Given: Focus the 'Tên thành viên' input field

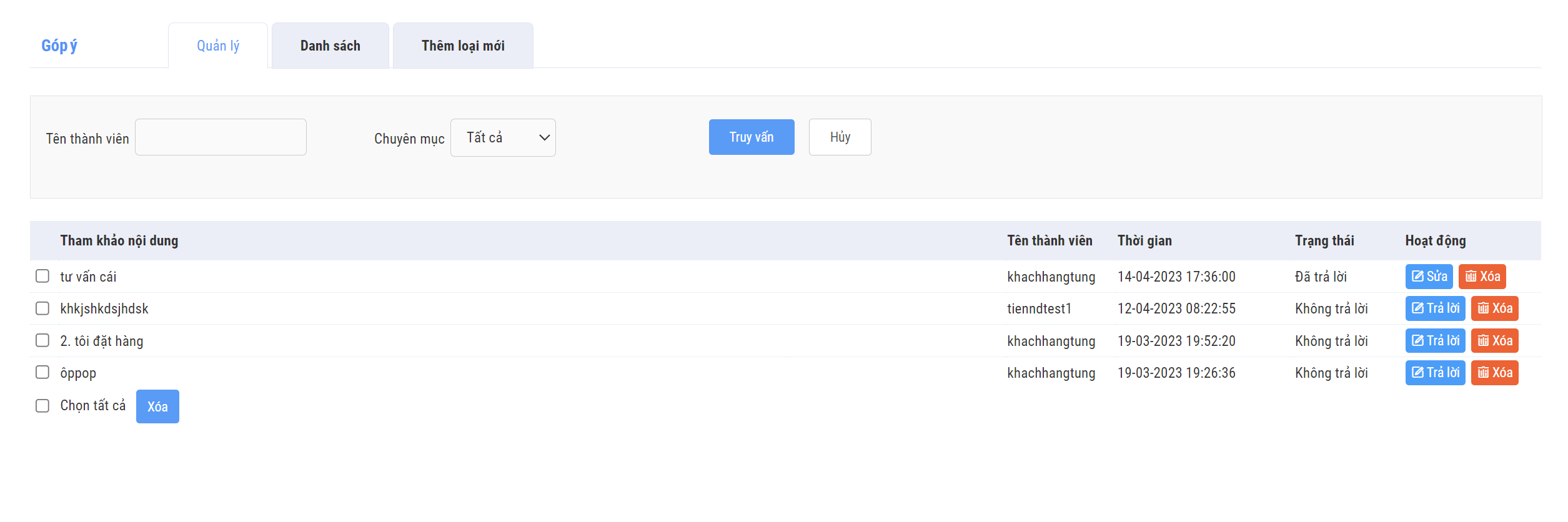Looking at the screenshot, I should point(221,137).
